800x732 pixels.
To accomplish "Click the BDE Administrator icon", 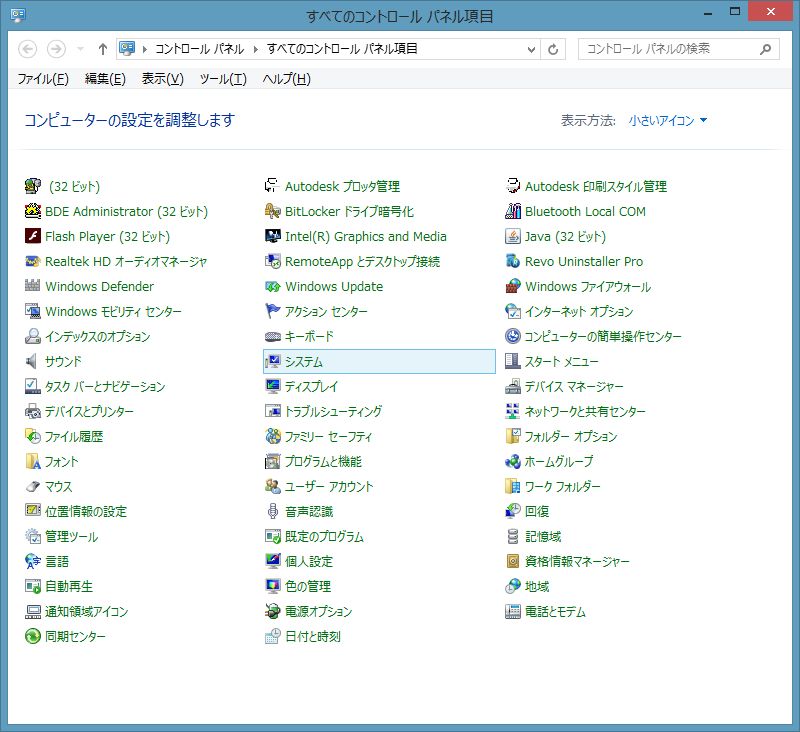I will coord(33,211).
